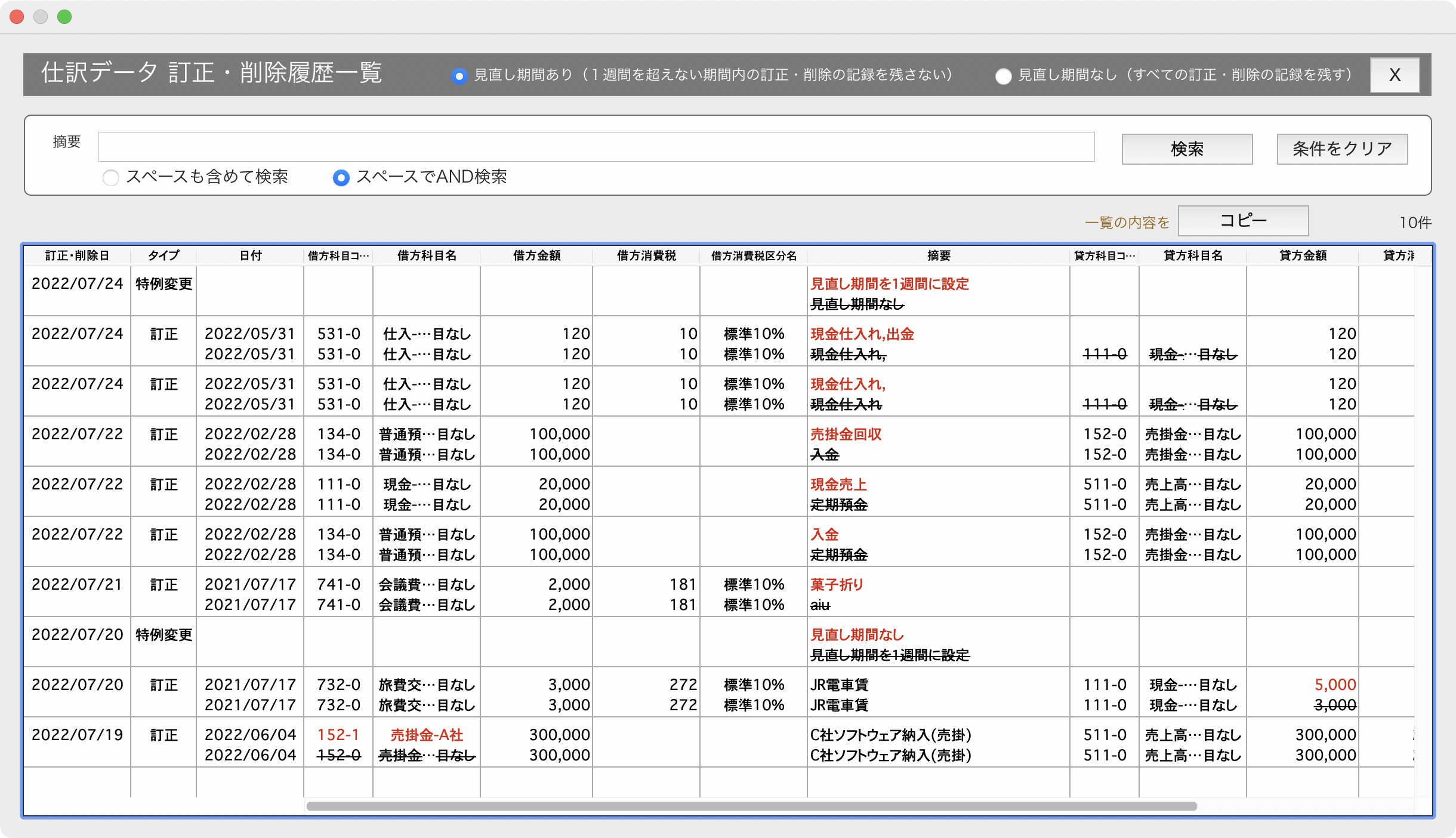Select the 見直し期間を1週間に設定 red entry

(x=890, y=284)
